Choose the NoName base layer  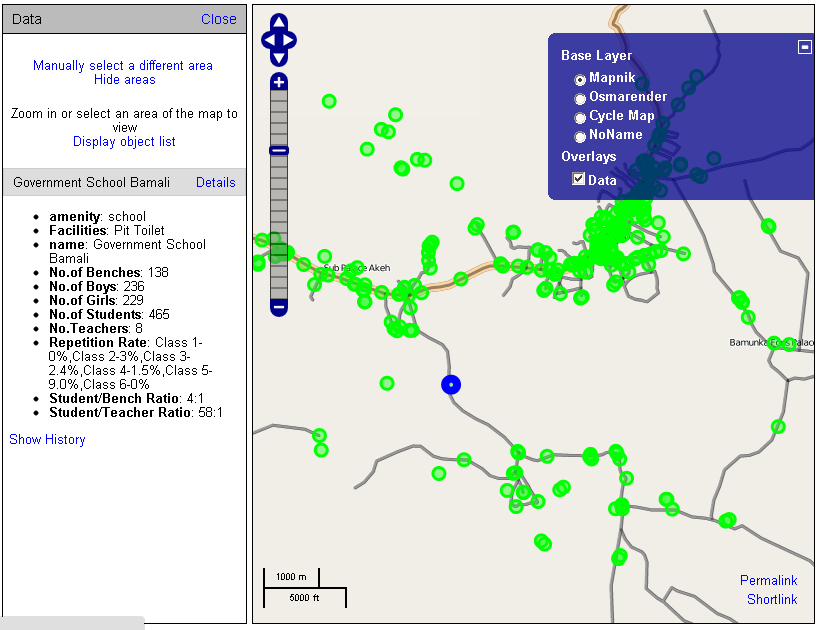pyautogui.click(x=580, y=136)
